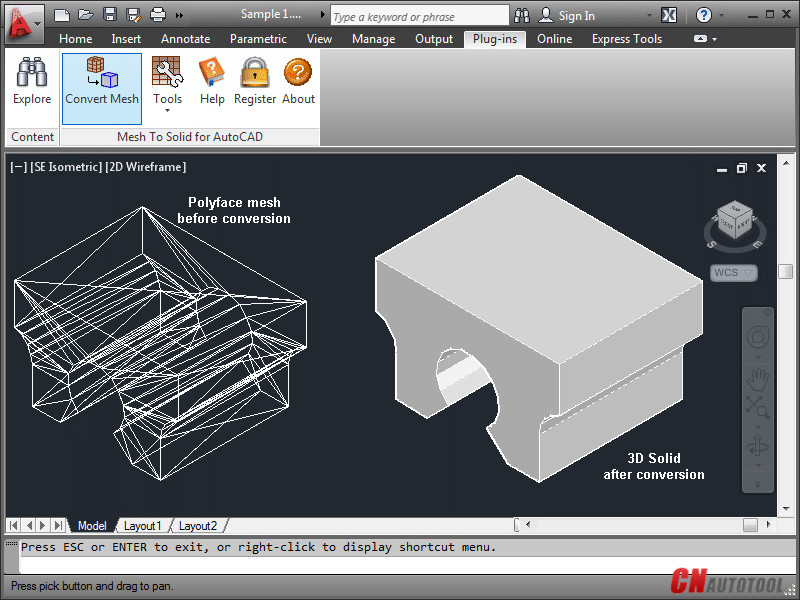Image resolution: width=800 pixels, height=600 pixels.
Task: Click the Open file folder icon
Action: tap(85, 15)
